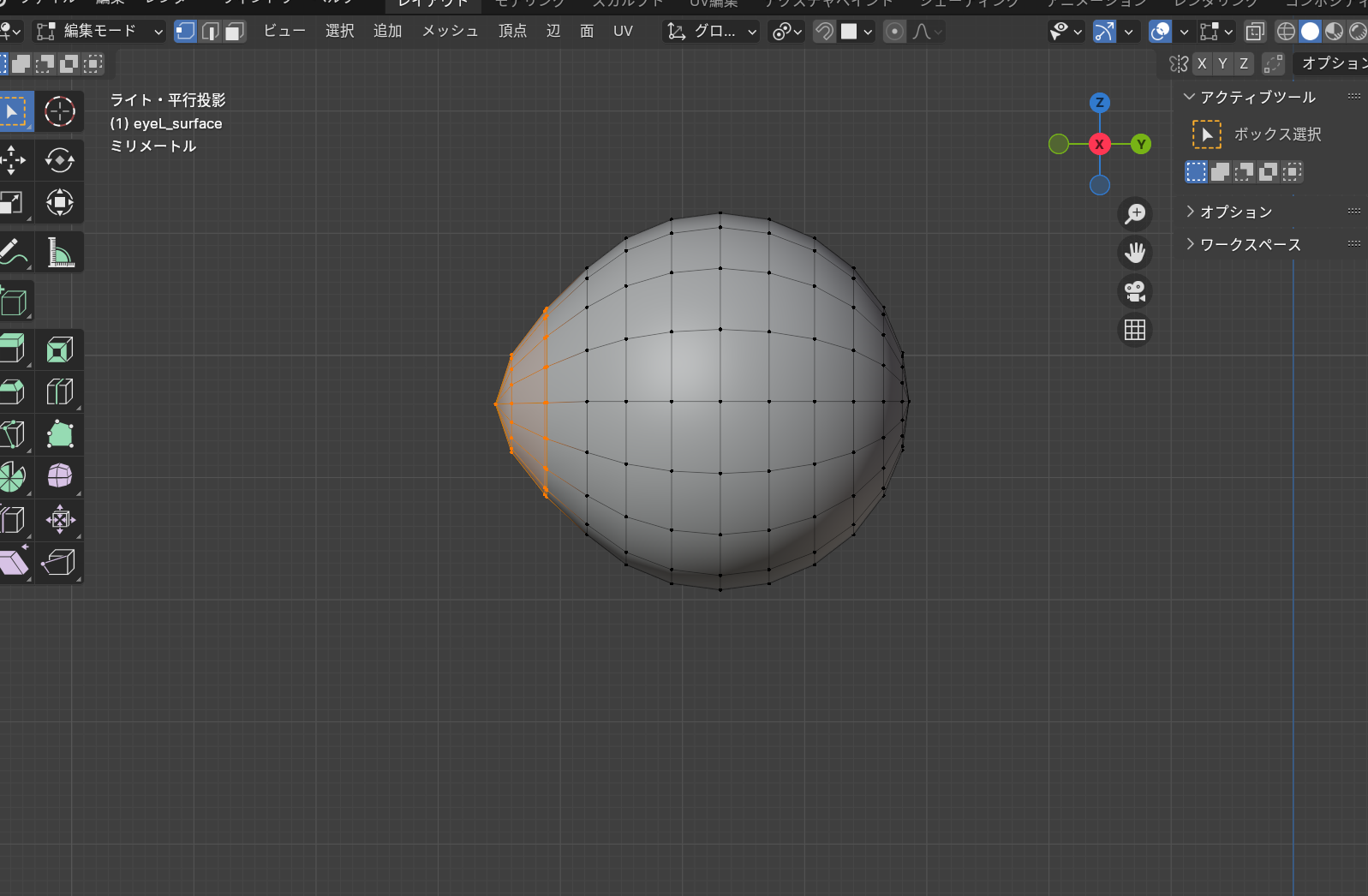The image size is (1368, 896).
Task: Expand the ワークスペース panel
Action: (x=1250, y=244)
